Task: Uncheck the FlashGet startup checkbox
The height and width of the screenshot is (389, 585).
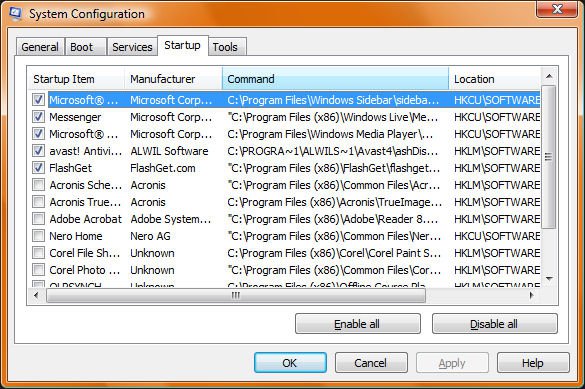Action: [38, 168]
